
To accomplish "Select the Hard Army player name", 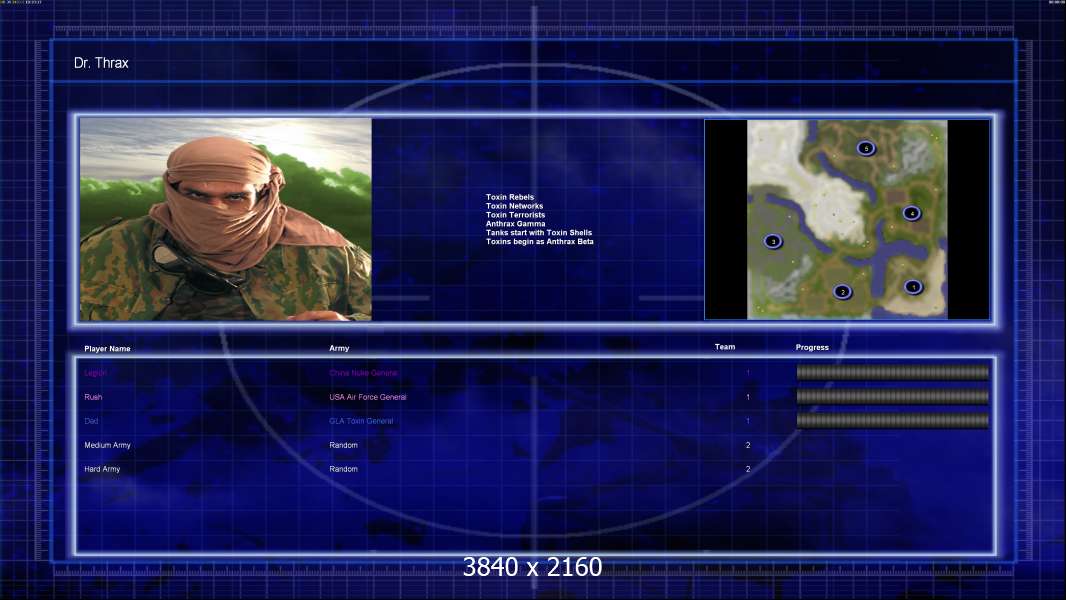I will pyautogui.click(x=102, y=469).
